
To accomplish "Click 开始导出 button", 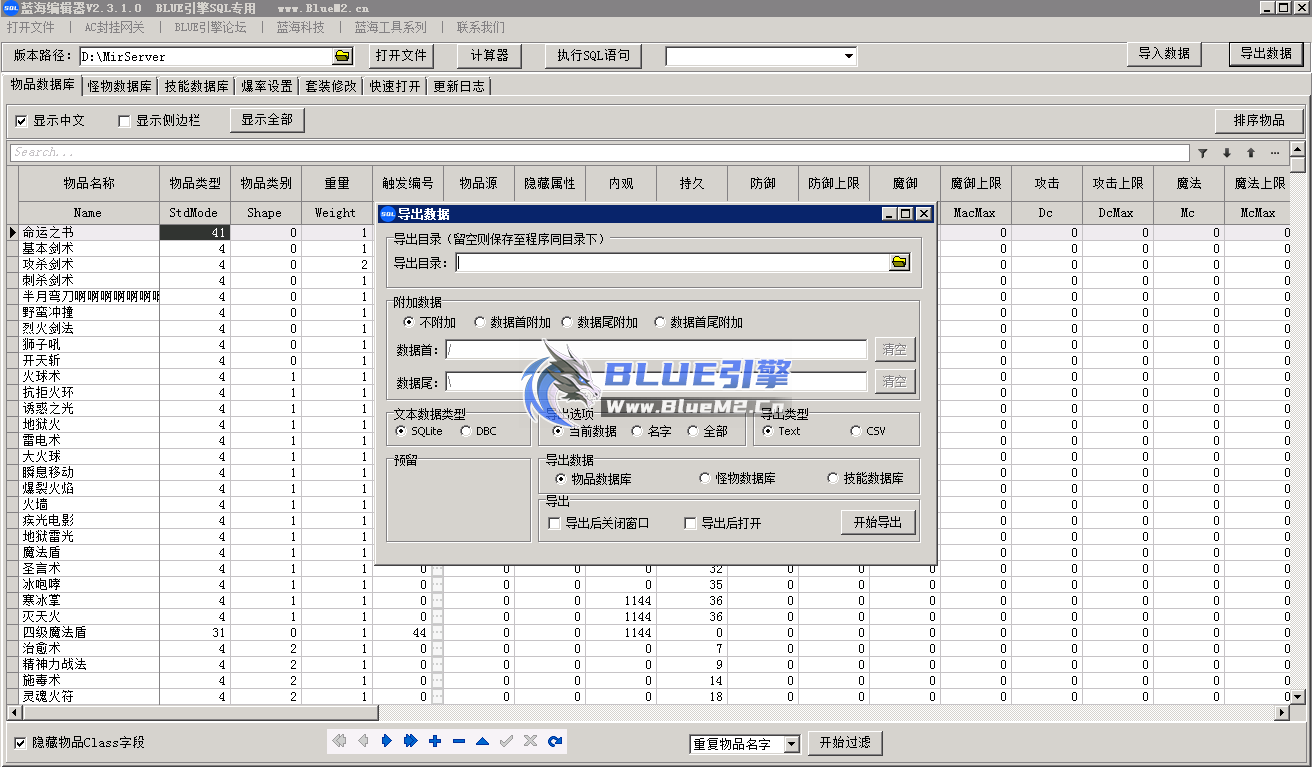I will coord(878,522).
